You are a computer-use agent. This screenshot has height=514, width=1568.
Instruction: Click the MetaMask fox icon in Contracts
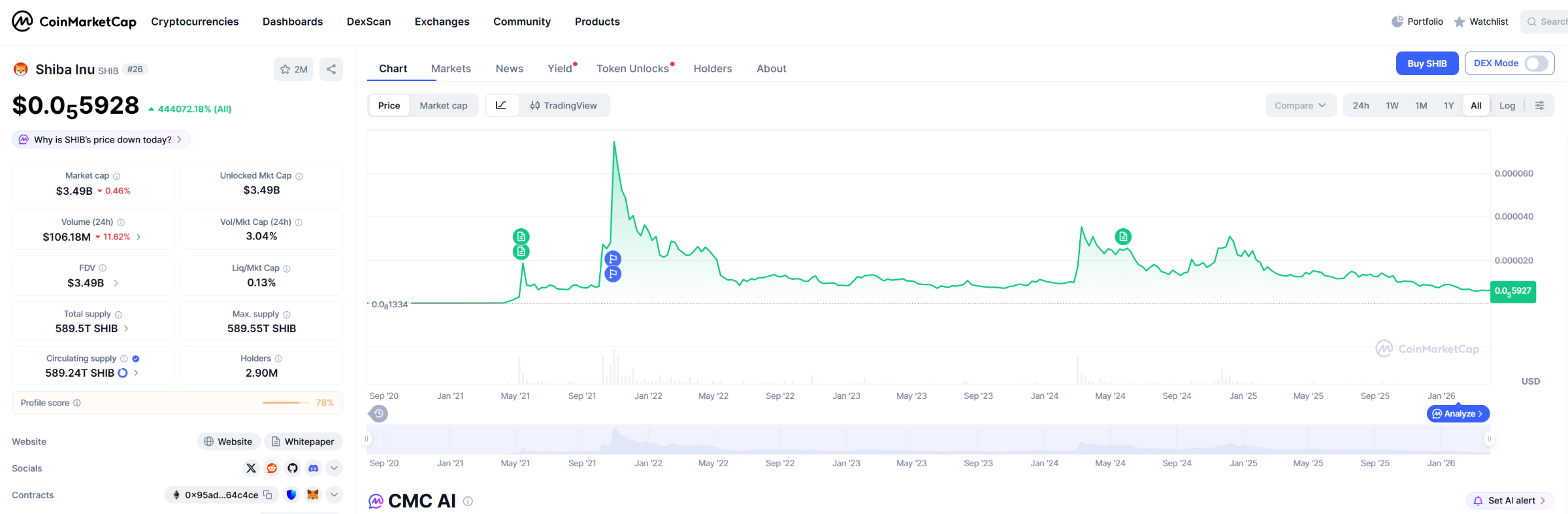tap(313, 495)
